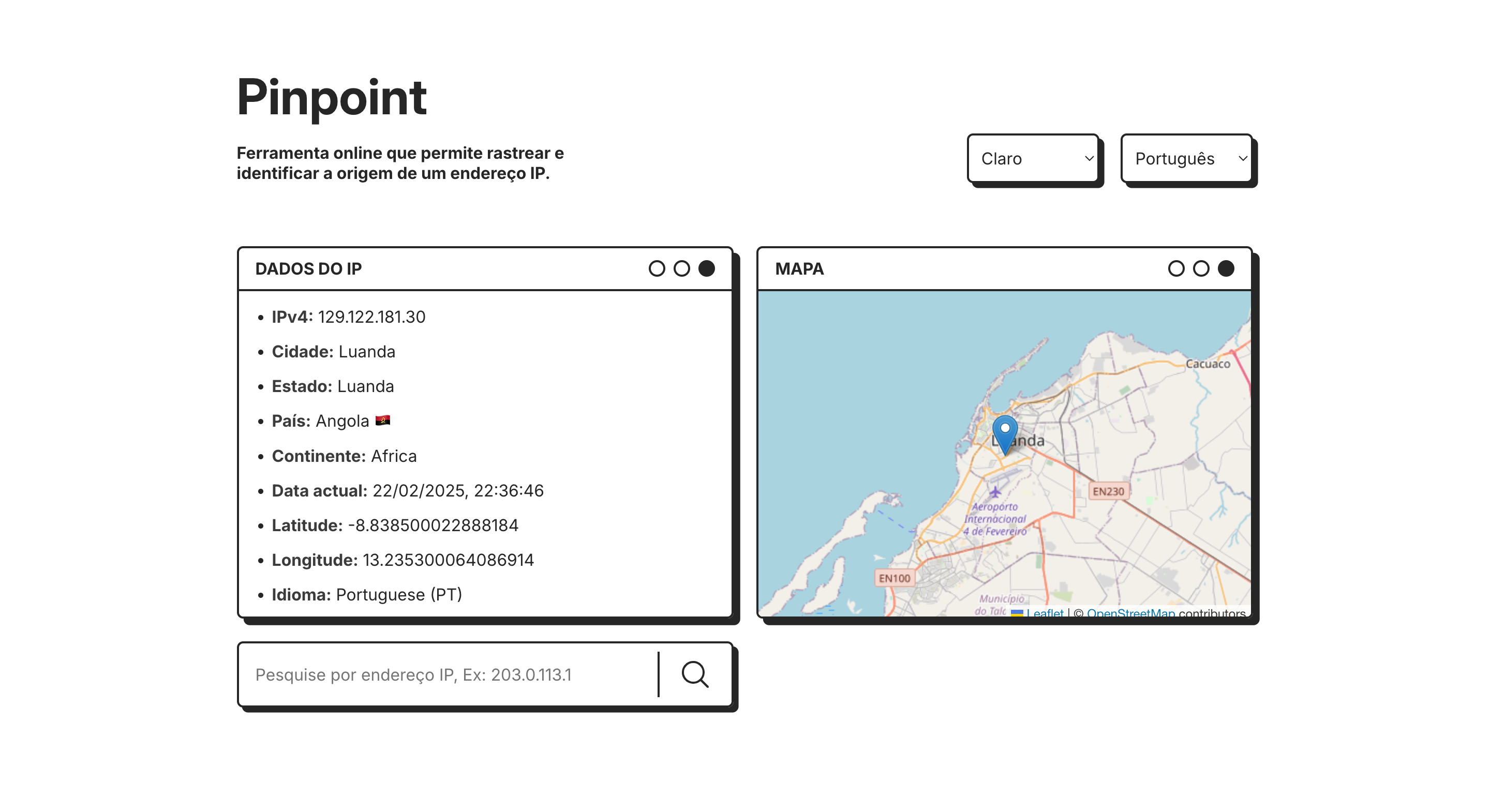Click the MAPA panel title
This screenshot has height=812, width=1490.
[x=799, y=268]
